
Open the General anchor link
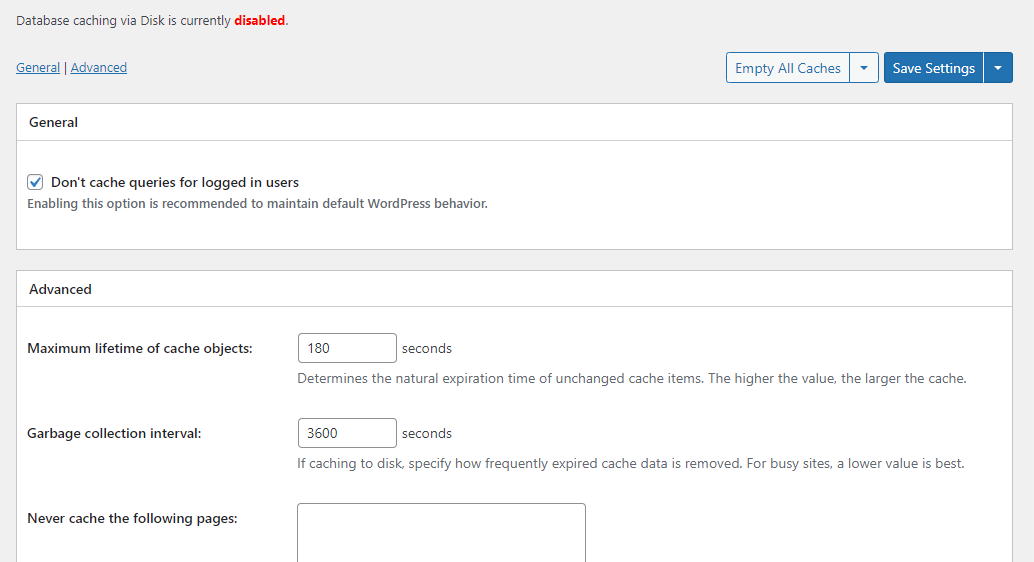tap(38, 67)
